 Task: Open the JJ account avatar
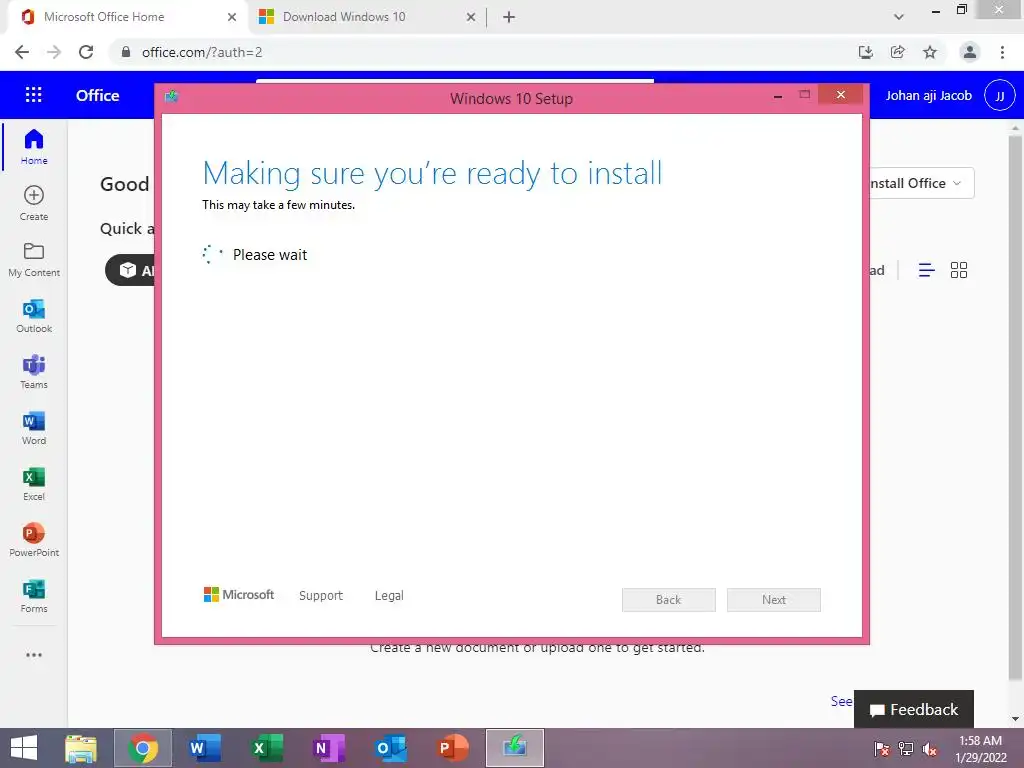pyautogui.click(x=999, y=95)
